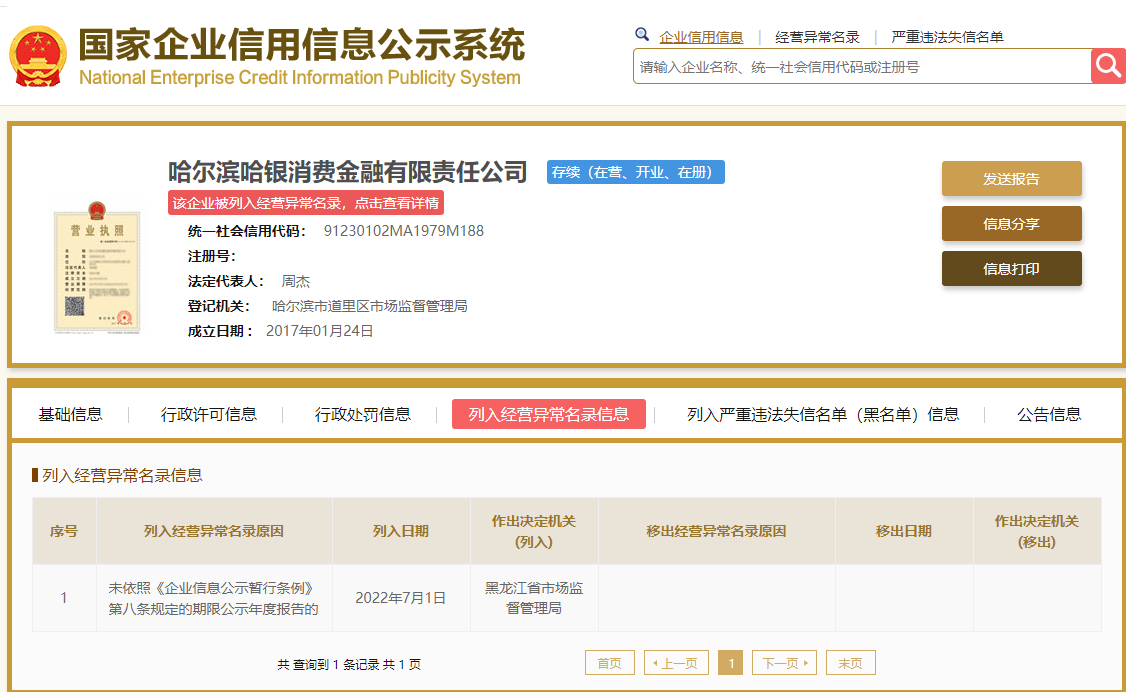Click the credit code 91230102MA1979M188

(x=404, y=231)
